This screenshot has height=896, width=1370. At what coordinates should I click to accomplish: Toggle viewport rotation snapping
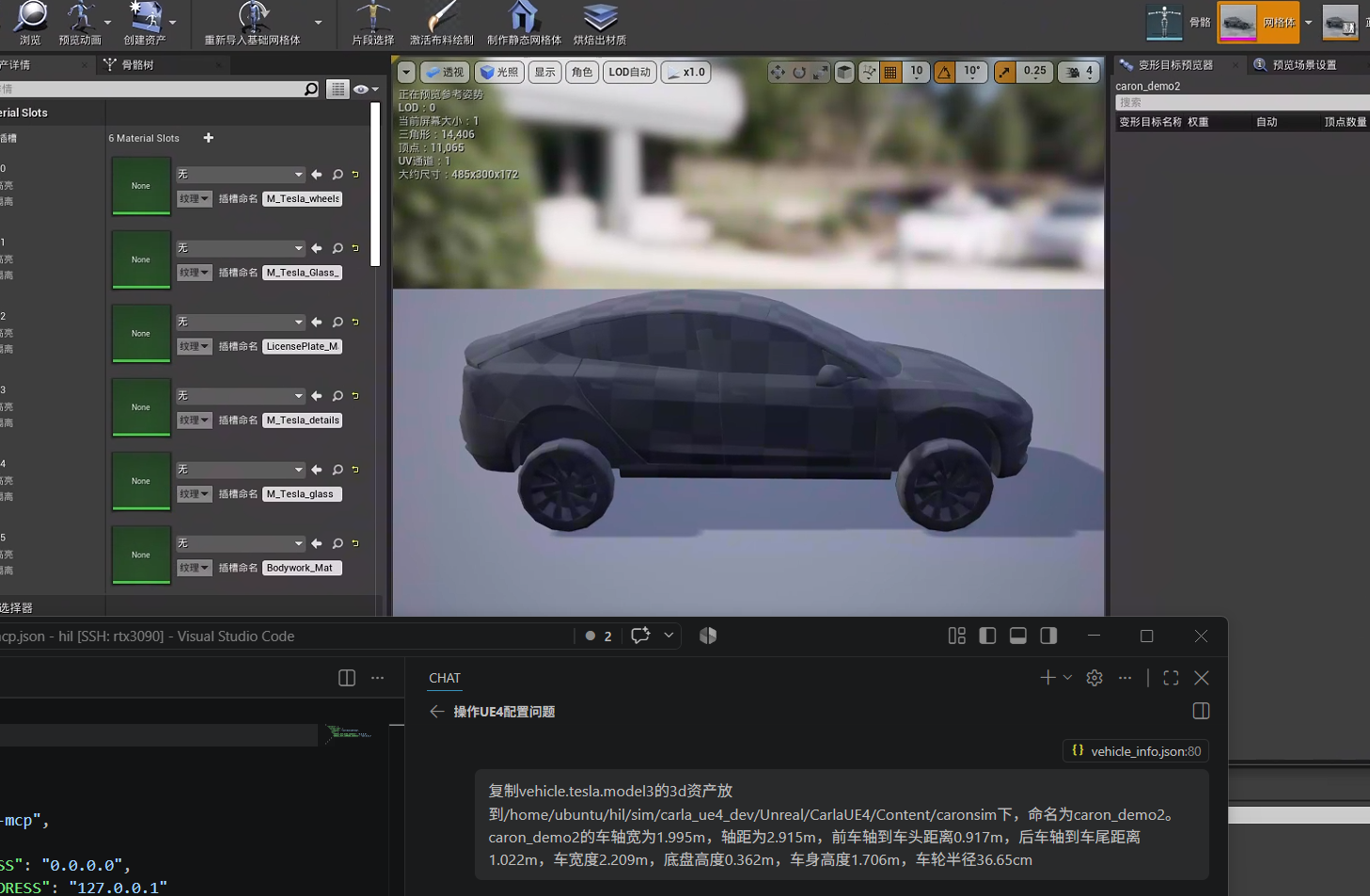coord(945,72)
